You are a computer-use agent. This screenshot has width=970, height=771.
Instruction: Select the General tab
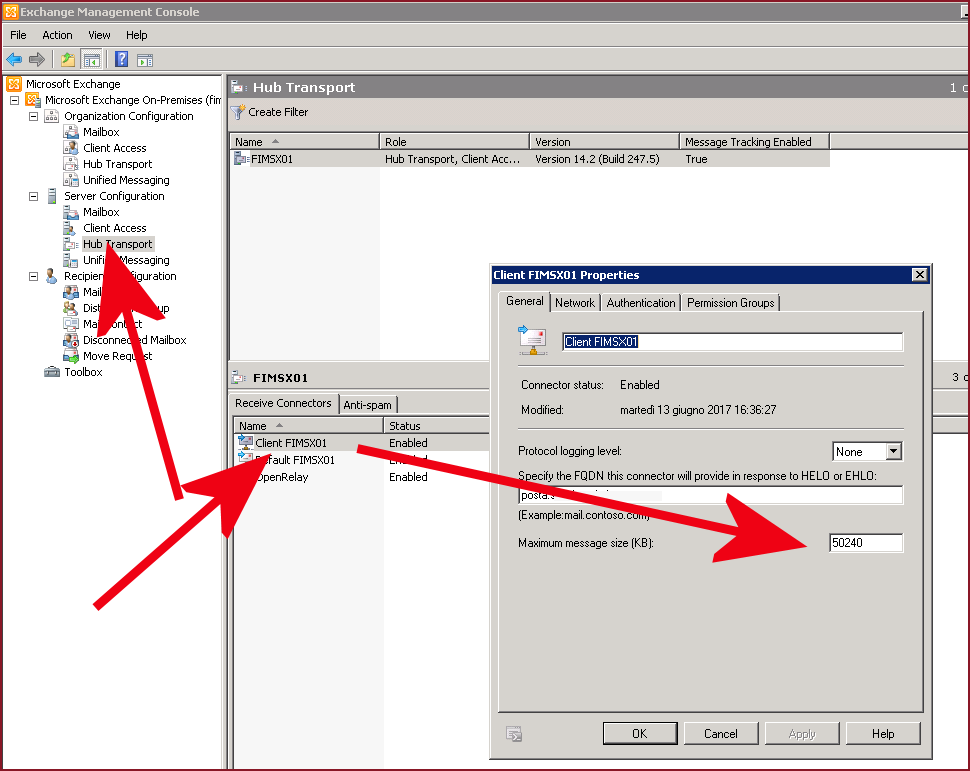[525, 301]
